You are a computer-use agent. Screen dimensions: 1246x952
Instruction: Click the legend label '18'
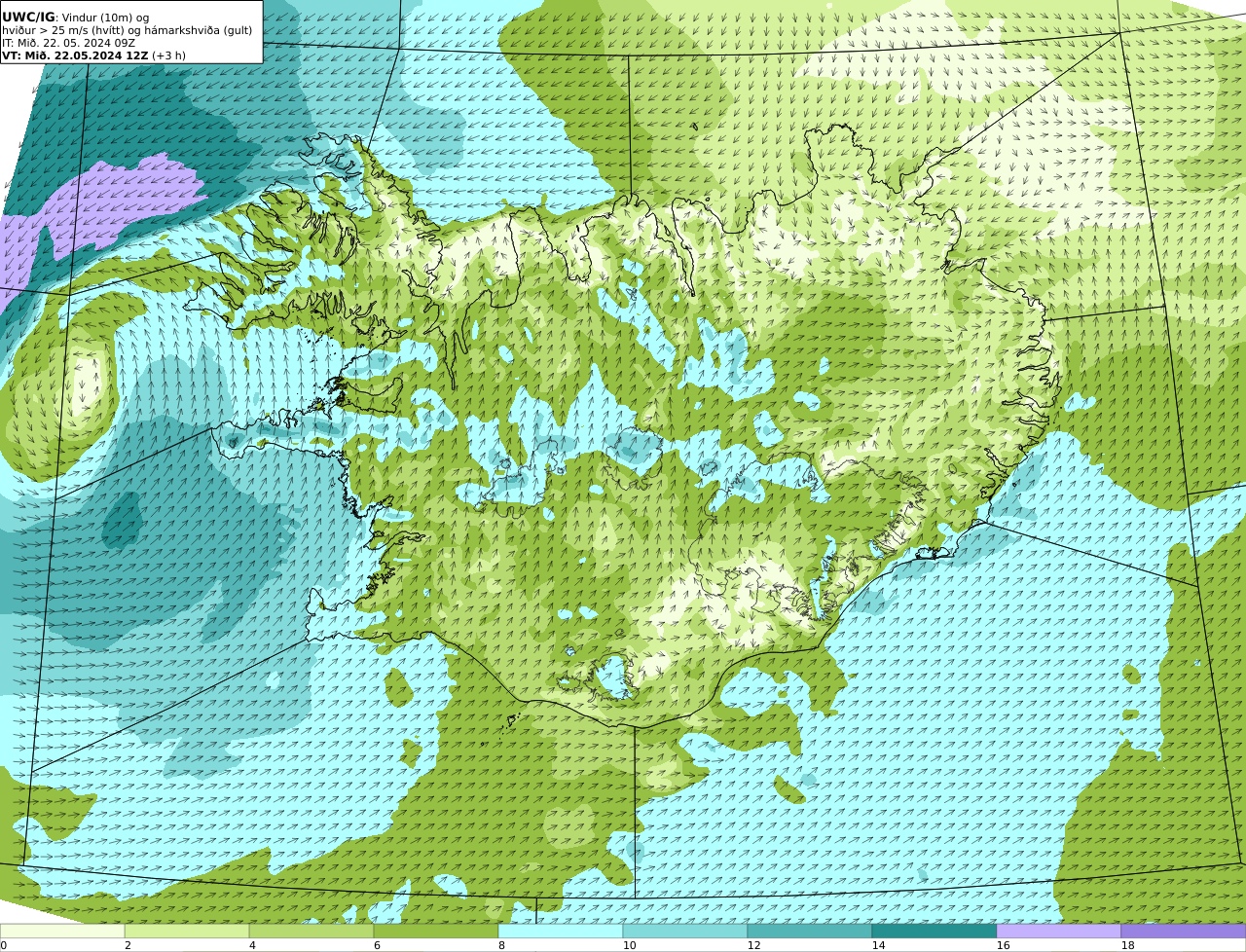pyautogui.click(x=1127, y=945)
